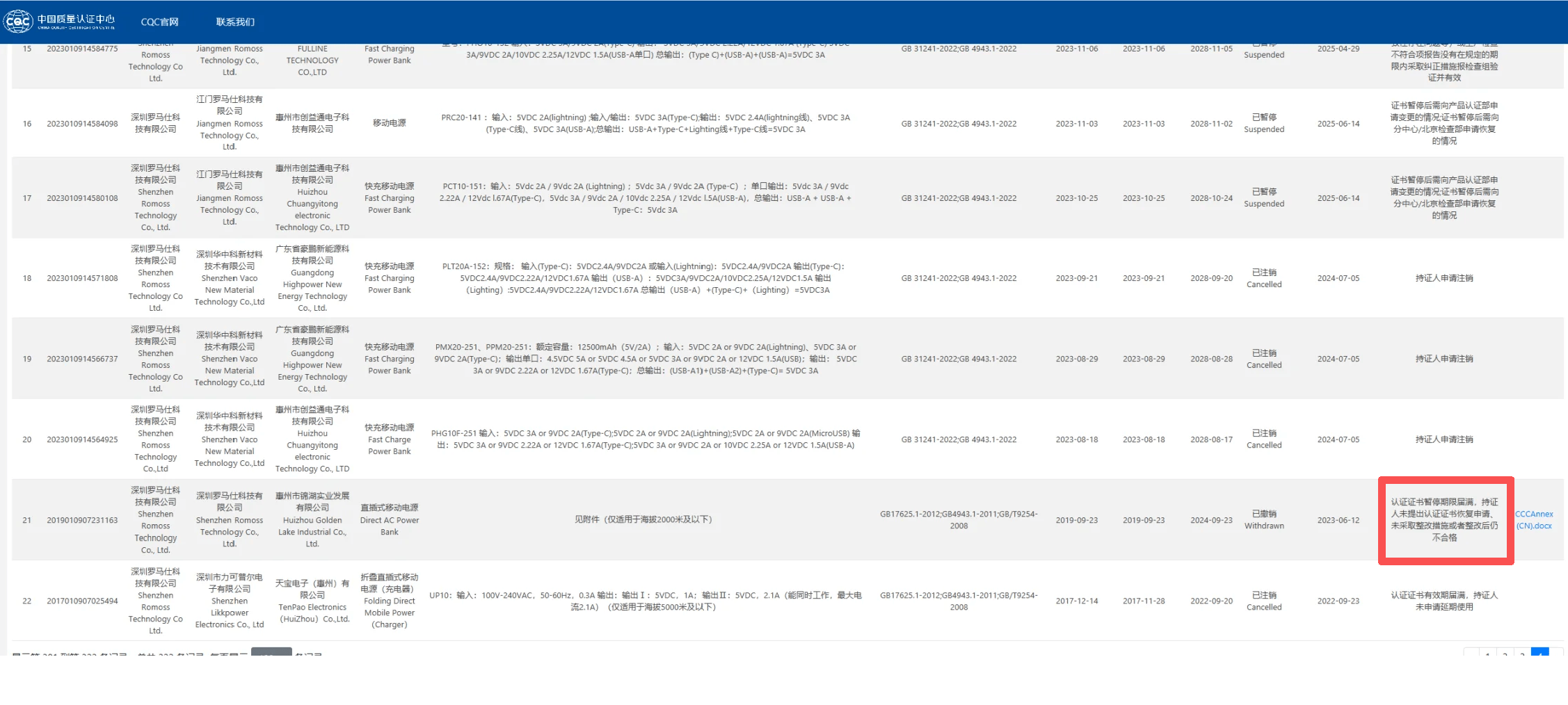Click the Shenzhen Likkpower Electronics cell
1568x705 pixels.
[x=230, y=601]
